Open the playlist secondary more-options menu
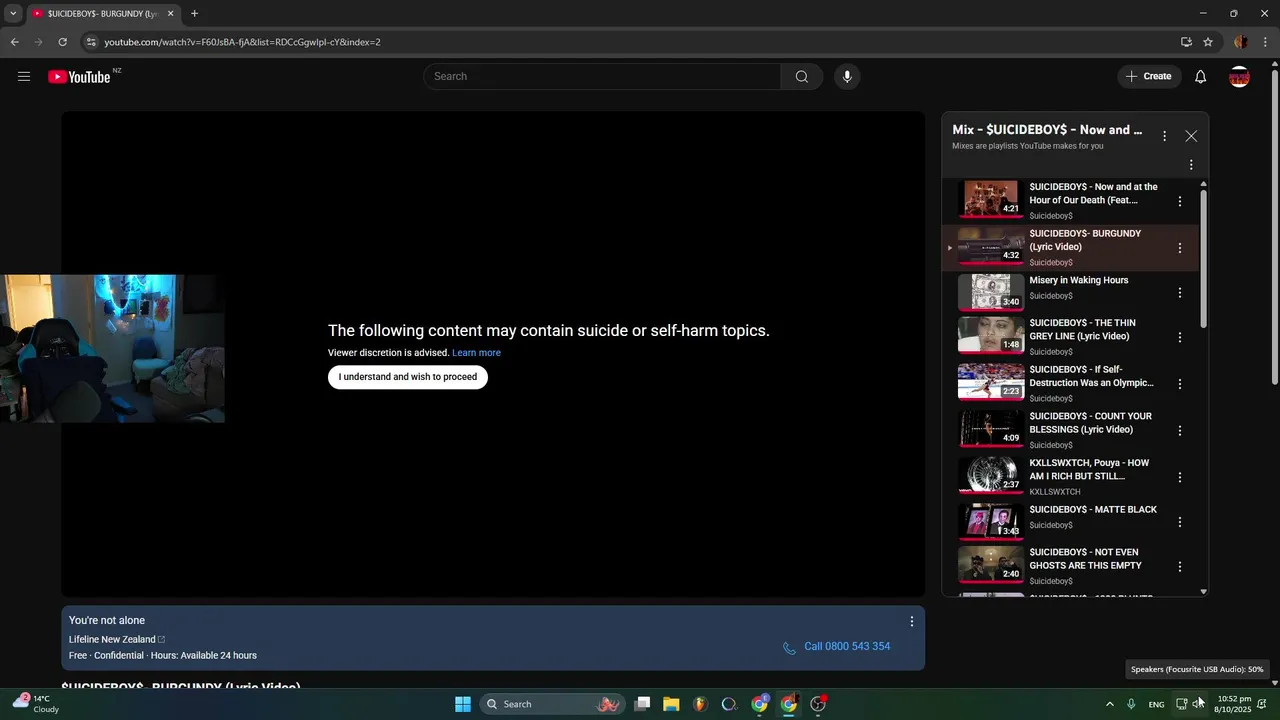The image size is (1280, 720). pyautogui.click(x=1191, y=165)
